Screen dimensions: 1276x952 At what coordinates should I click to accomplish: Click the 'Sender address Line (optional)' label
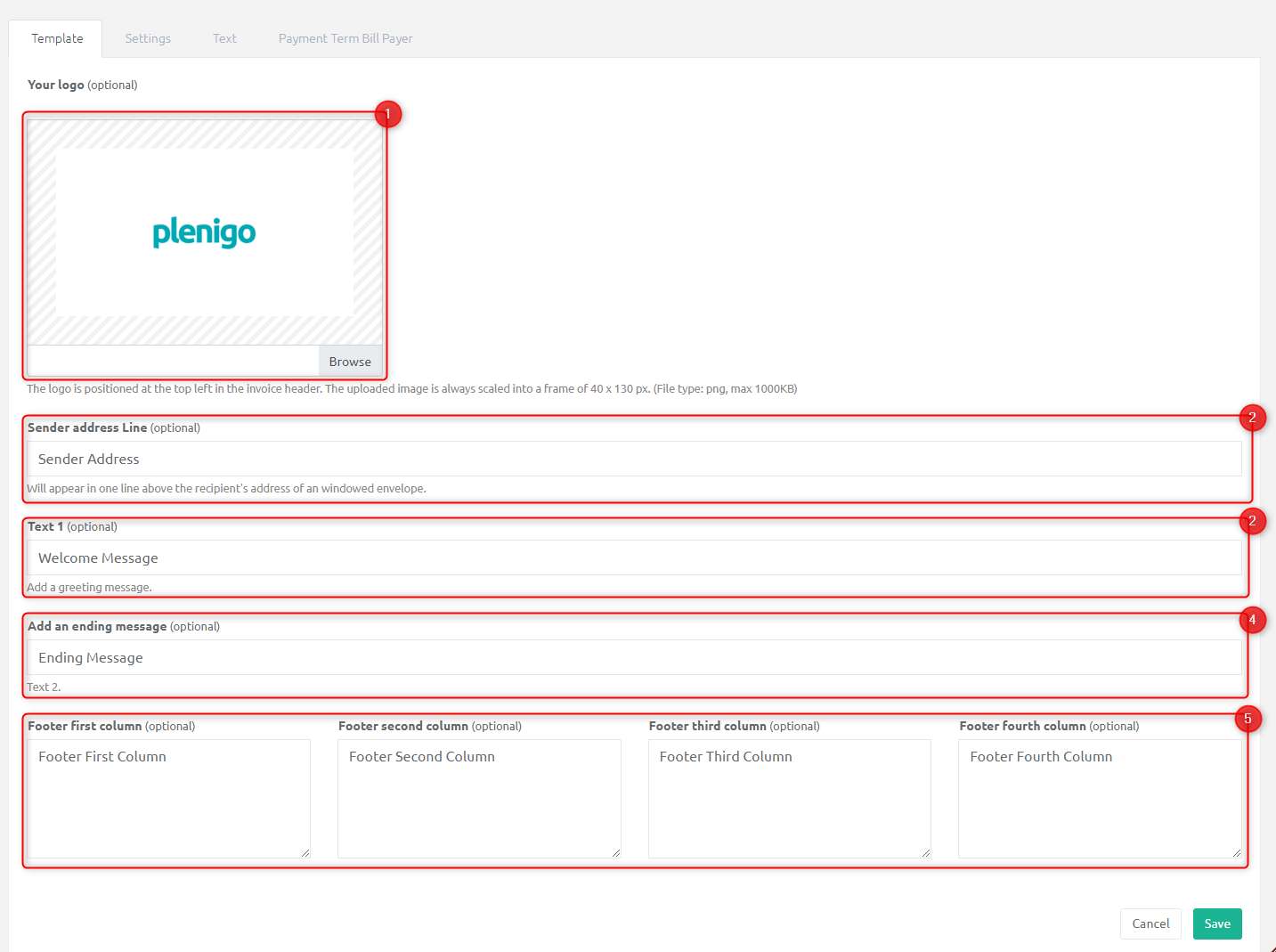click(114, 427)
